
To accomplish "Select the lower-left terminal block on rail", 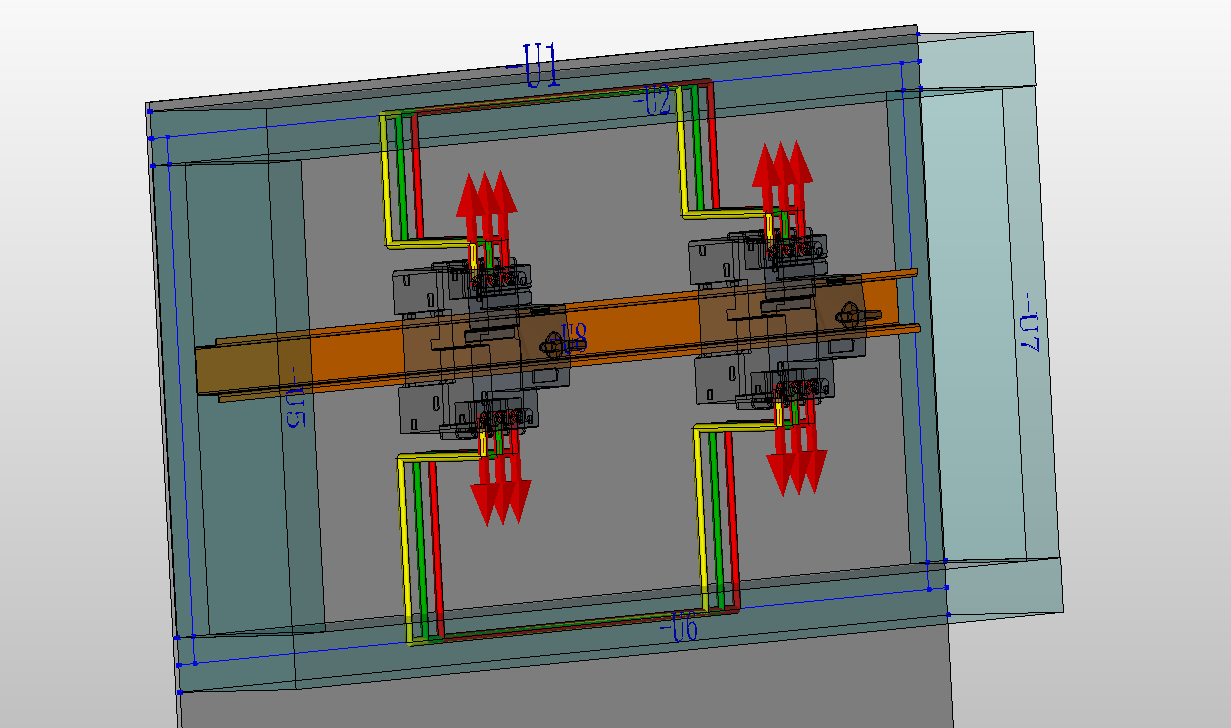I will pyautogui.click(x=470, y=411).
